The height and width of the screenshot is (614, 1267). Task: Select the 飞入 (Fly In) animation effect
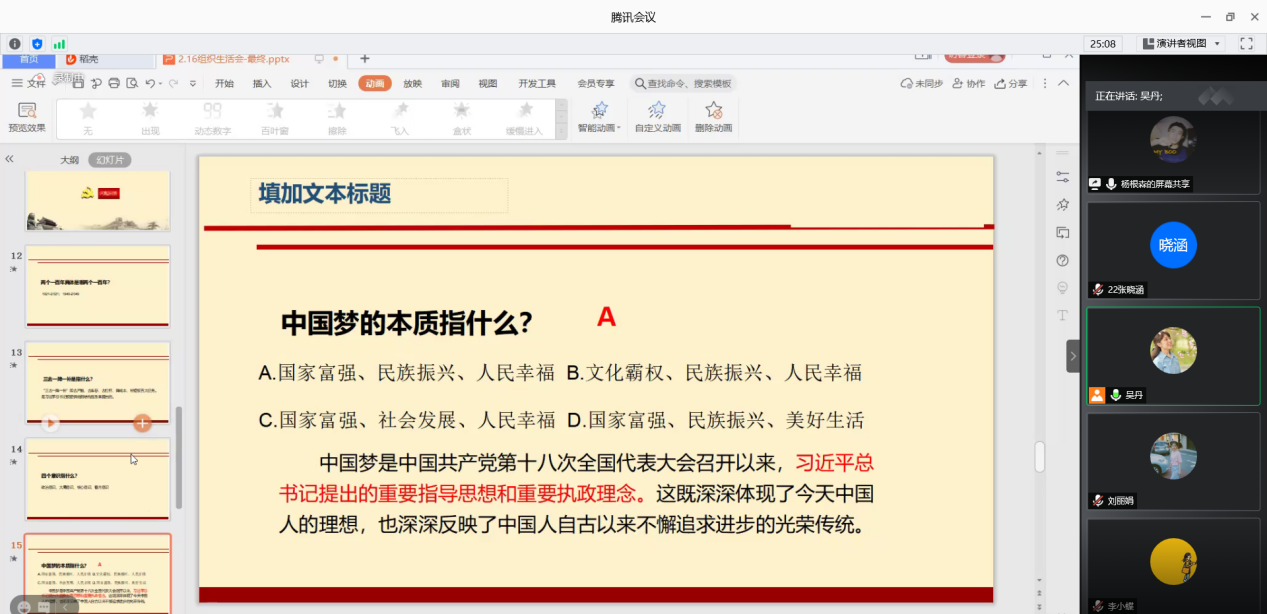coord(400,117)
